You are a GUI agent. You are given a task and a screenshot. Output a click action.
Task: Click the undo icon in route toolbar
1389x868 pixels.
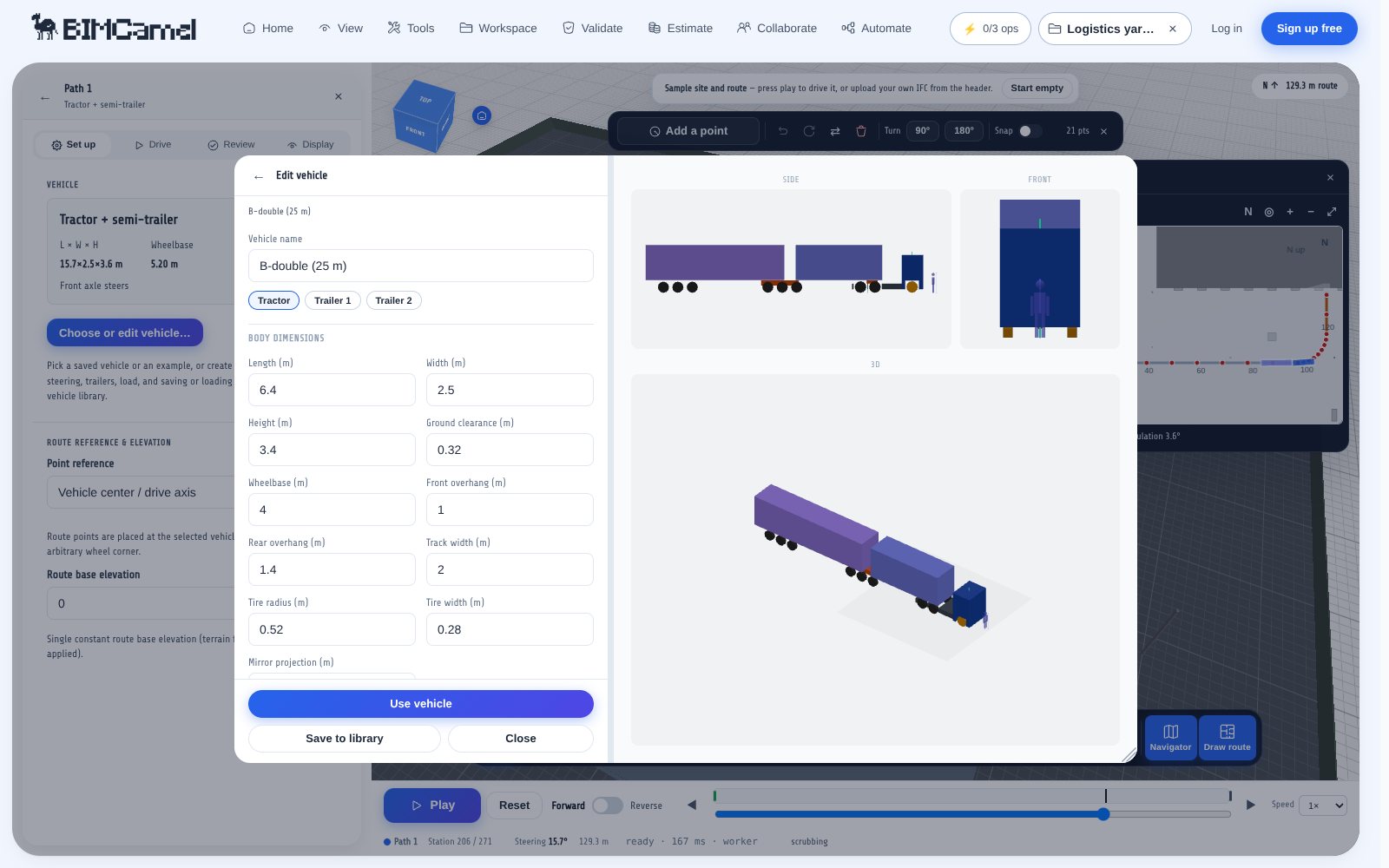point(783,131)
